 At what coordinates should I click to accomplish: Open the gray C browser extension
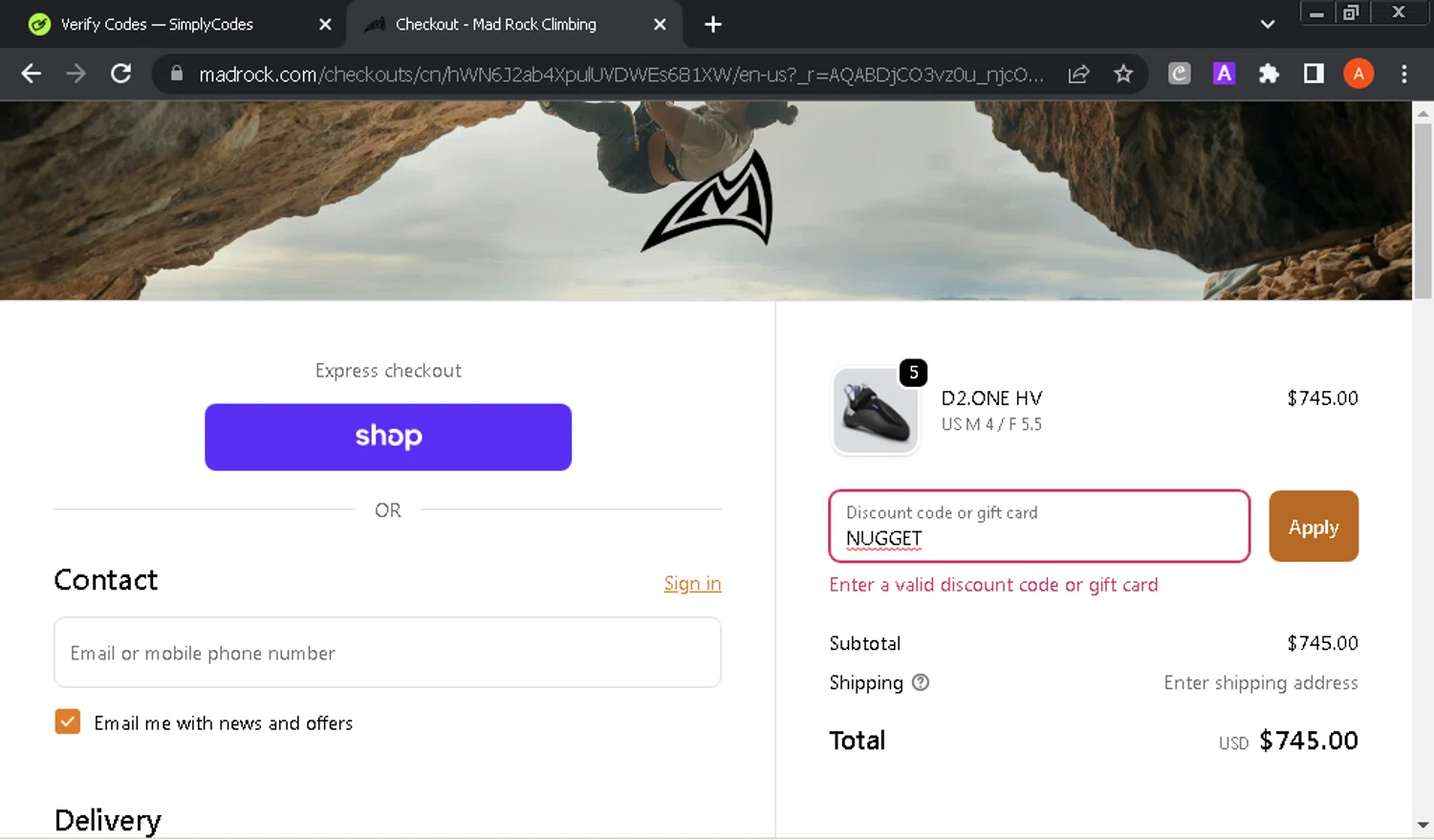pyautogui.click(x=1180, y=74)
